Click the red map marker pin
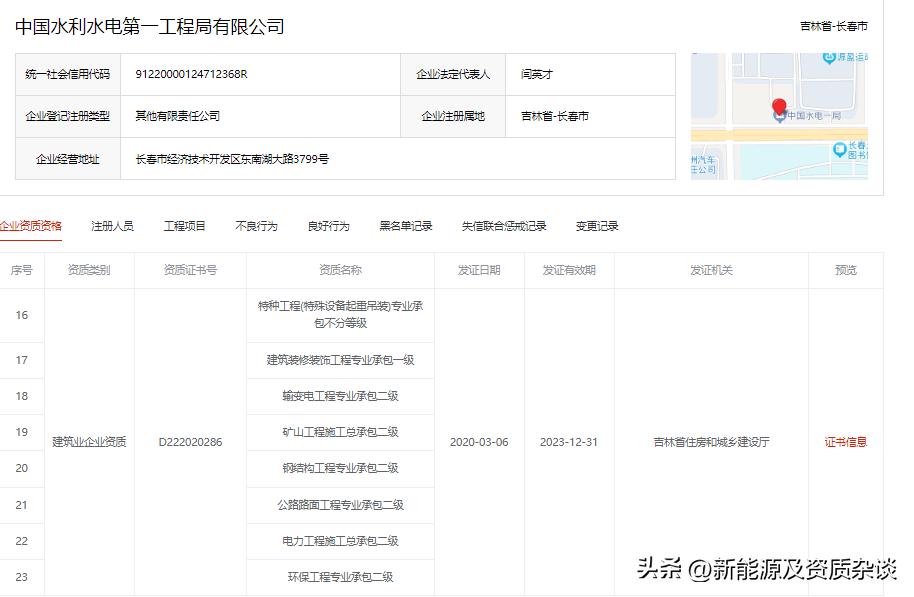This screenshot has width=914, height=597. [780, 106]
